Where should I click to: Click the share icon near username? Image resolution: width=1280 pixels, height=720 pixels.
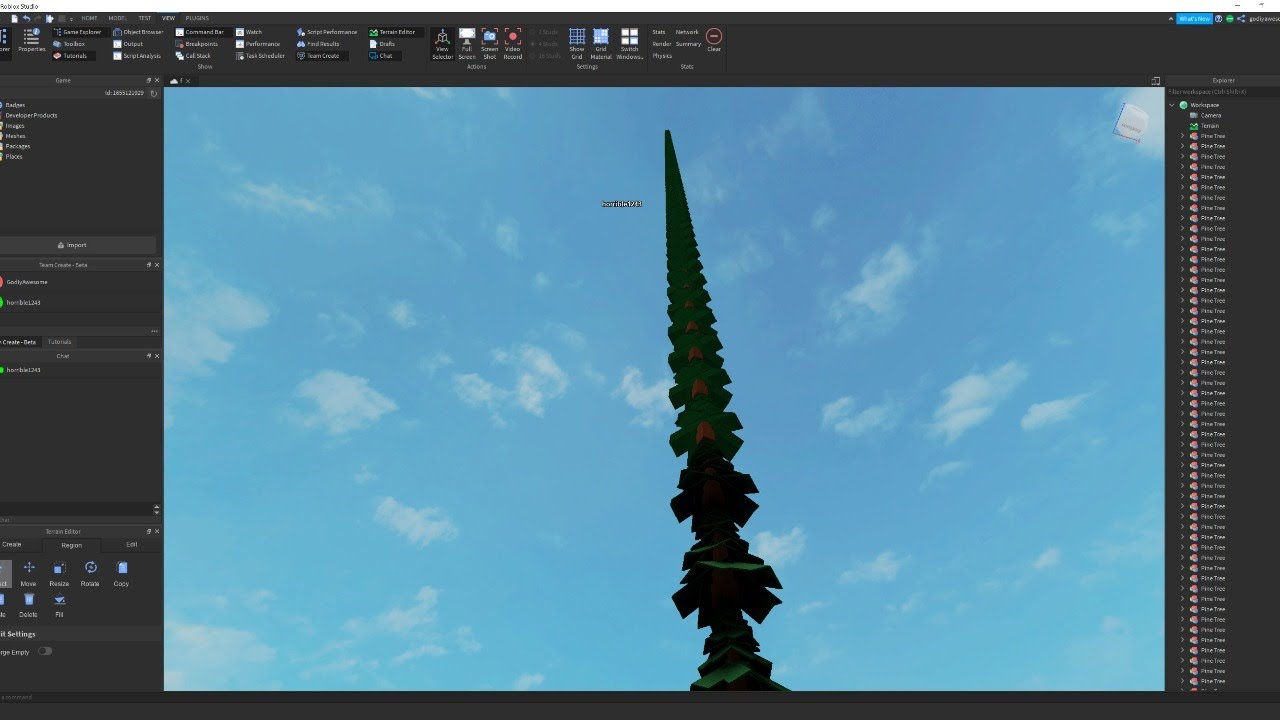click(1241, 18)
